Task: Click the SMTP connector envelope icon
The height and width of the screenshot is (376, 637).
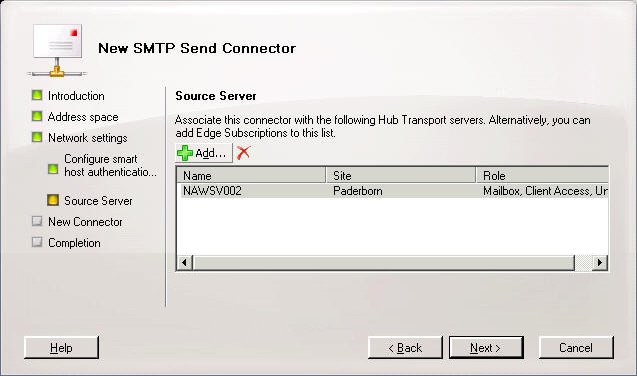Action: pos(57,50)
